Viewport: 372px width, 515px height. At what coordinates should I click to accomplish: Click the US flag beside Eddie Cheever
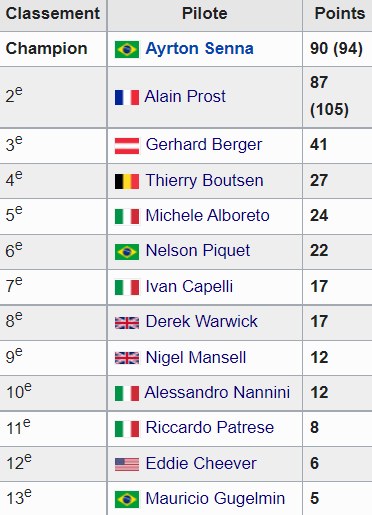(127, 464)
